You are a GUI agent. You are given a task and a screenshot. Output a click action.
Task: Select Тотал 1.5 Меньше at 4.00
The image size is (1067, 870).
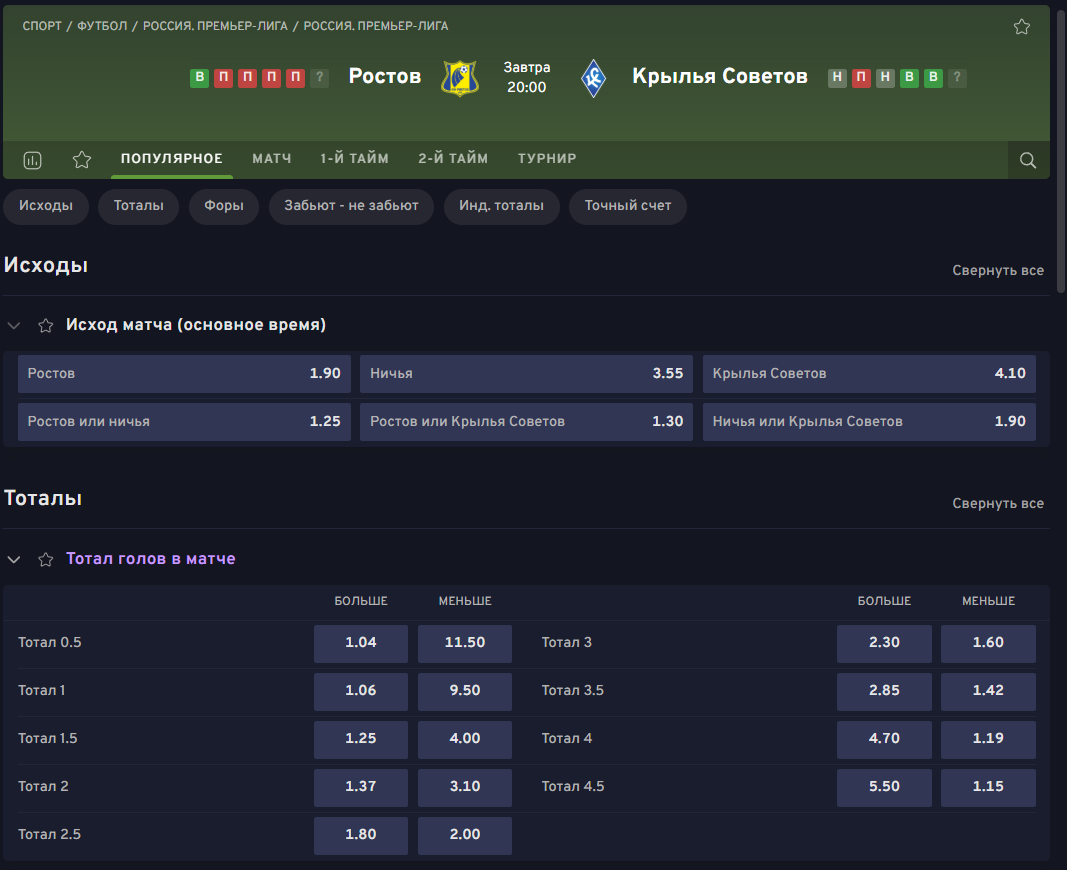coord(465,739)
